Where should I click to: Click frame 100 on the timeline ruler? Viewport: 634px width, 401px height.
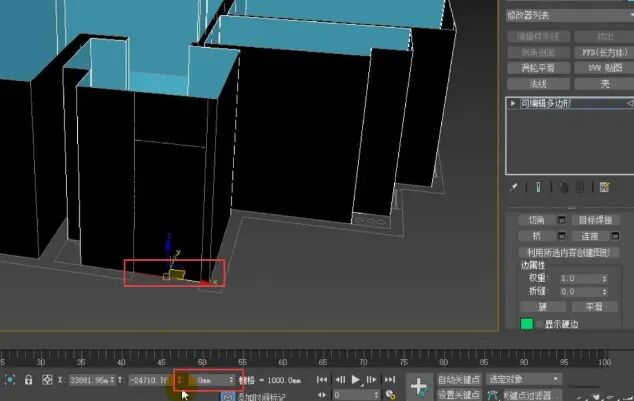coord(604,361)
